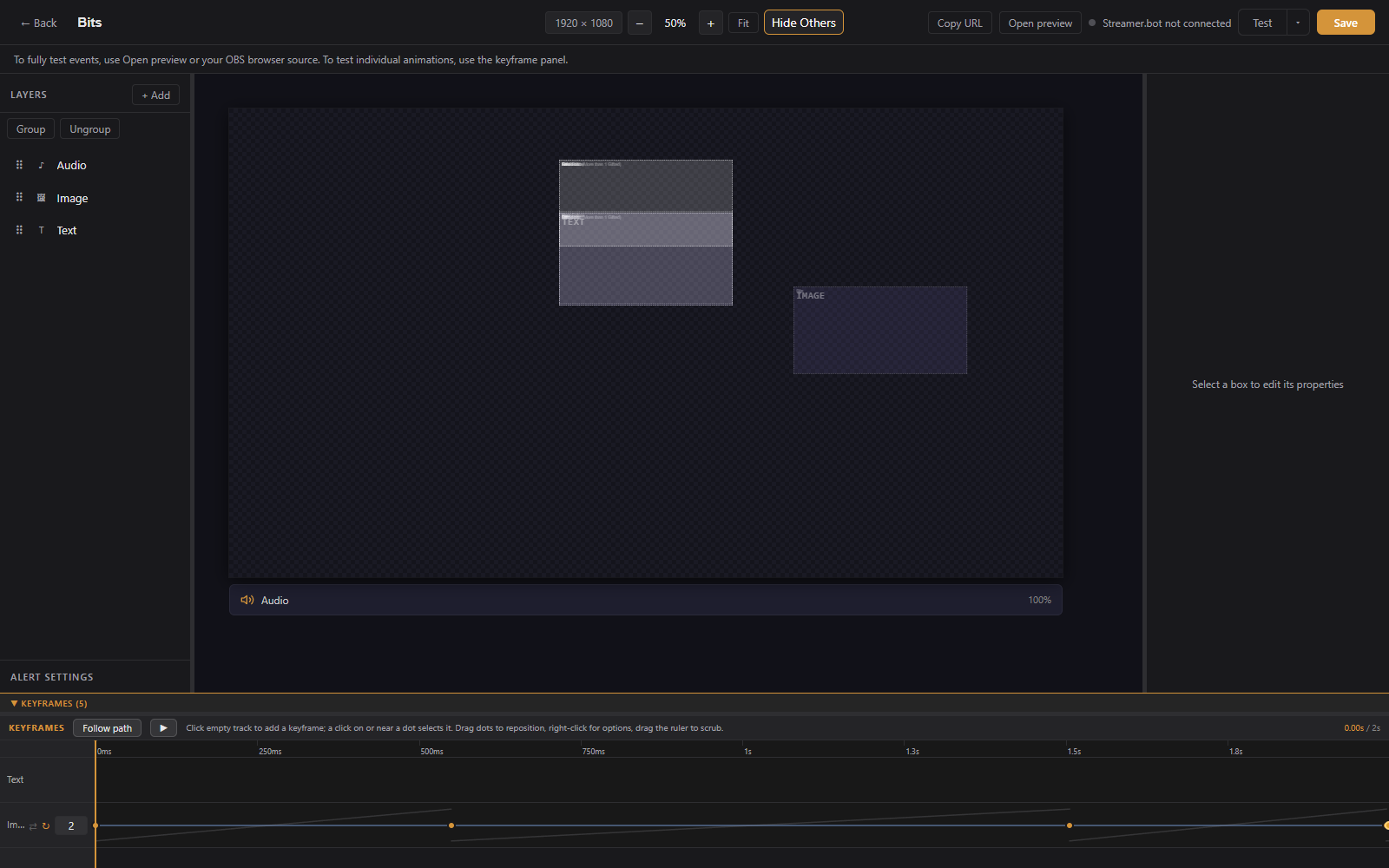Save the alert
Viewport: 1389px width, 868px height.
click(1346, 23)
